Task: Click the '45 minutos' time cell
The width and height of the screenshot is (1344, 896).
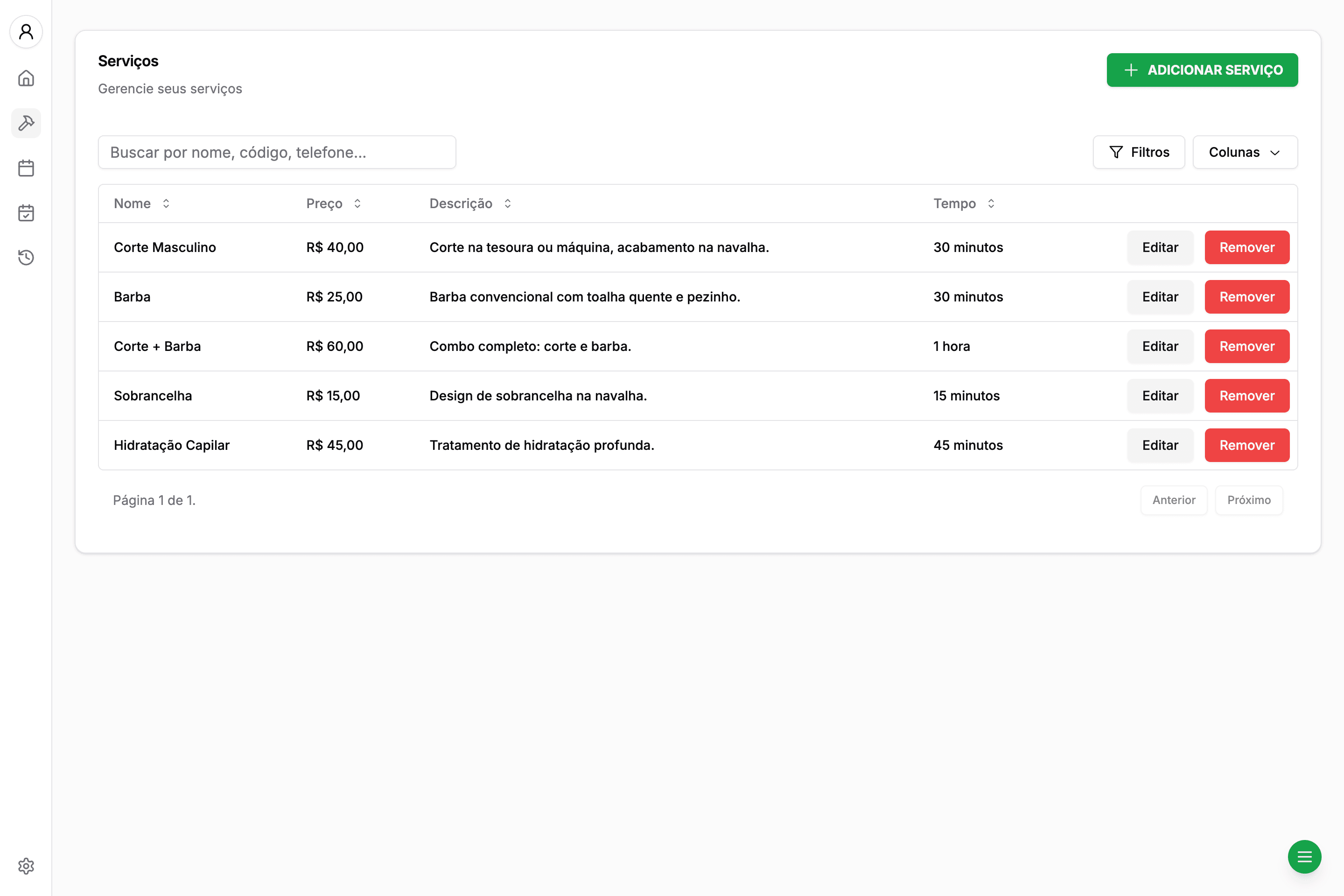Action: [x=968, y=445]
